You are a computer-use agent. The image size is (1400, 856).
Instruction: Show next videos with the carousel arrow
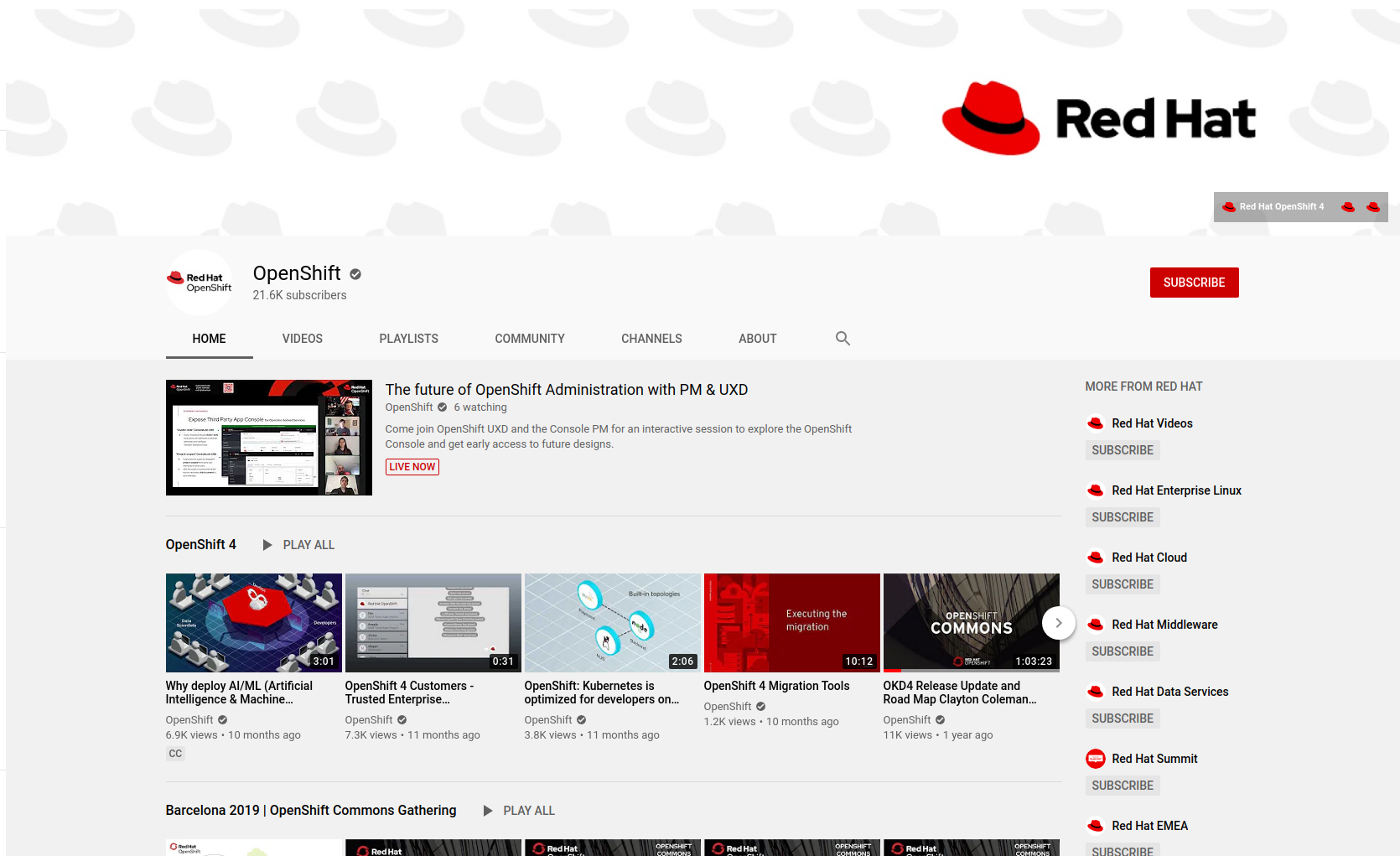[x=1058, y=623]
